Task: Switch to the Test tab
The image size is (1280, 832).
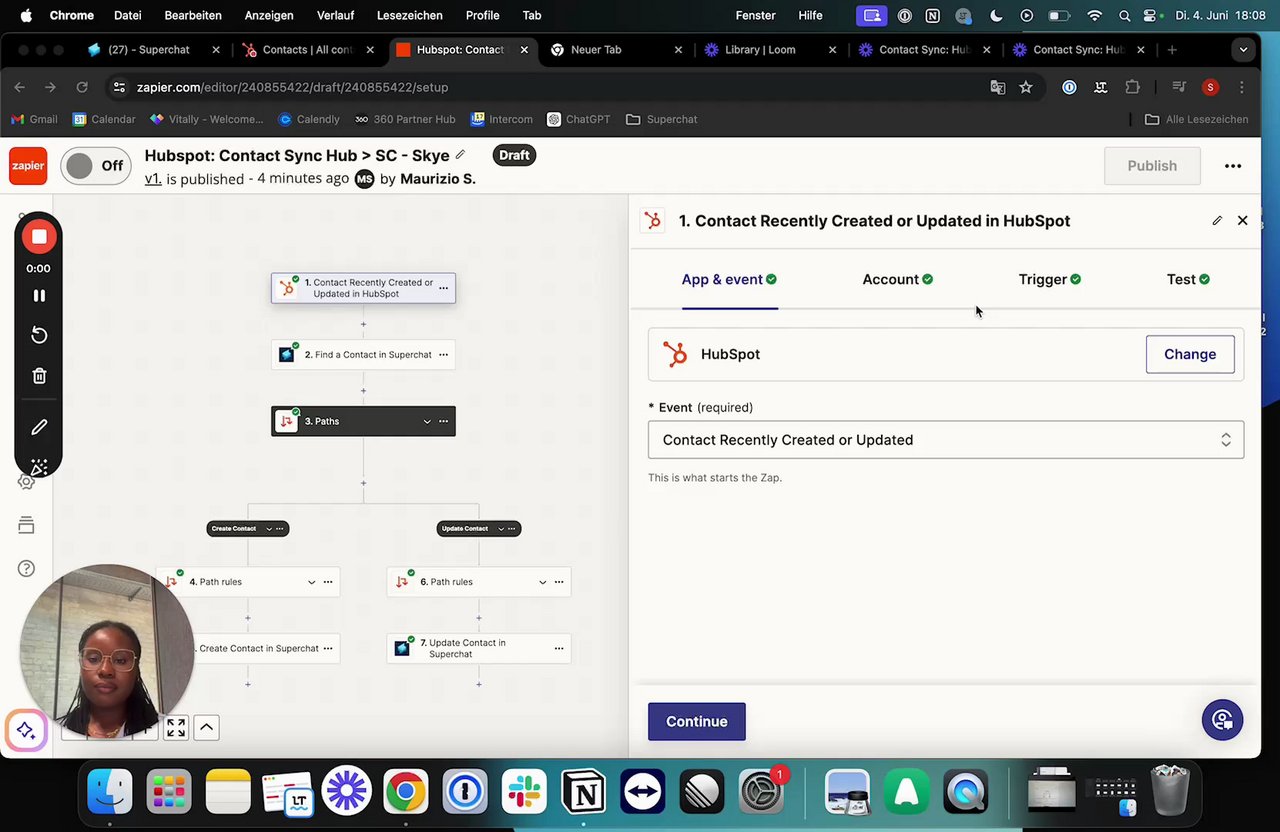Action: pos(1188,279)
